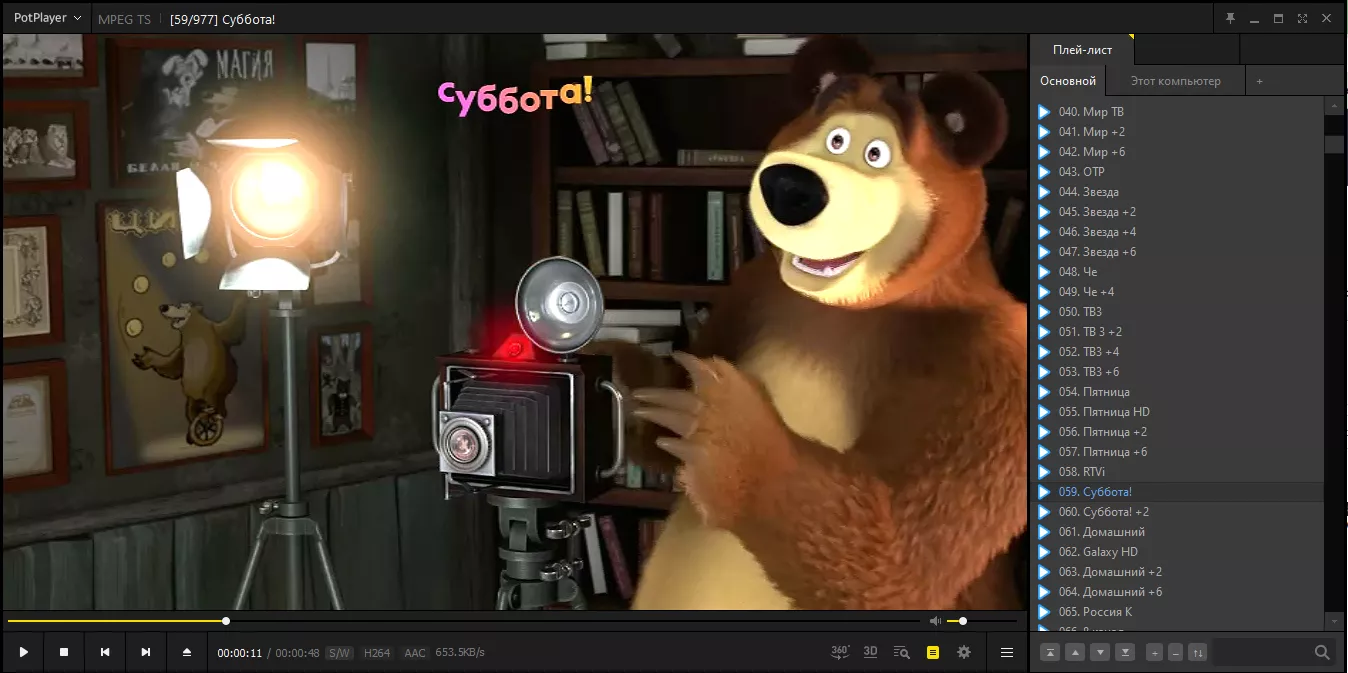Select channel 054. Пятница
The width and height of the screenshot is (1348, 673).
point(1177,392)
